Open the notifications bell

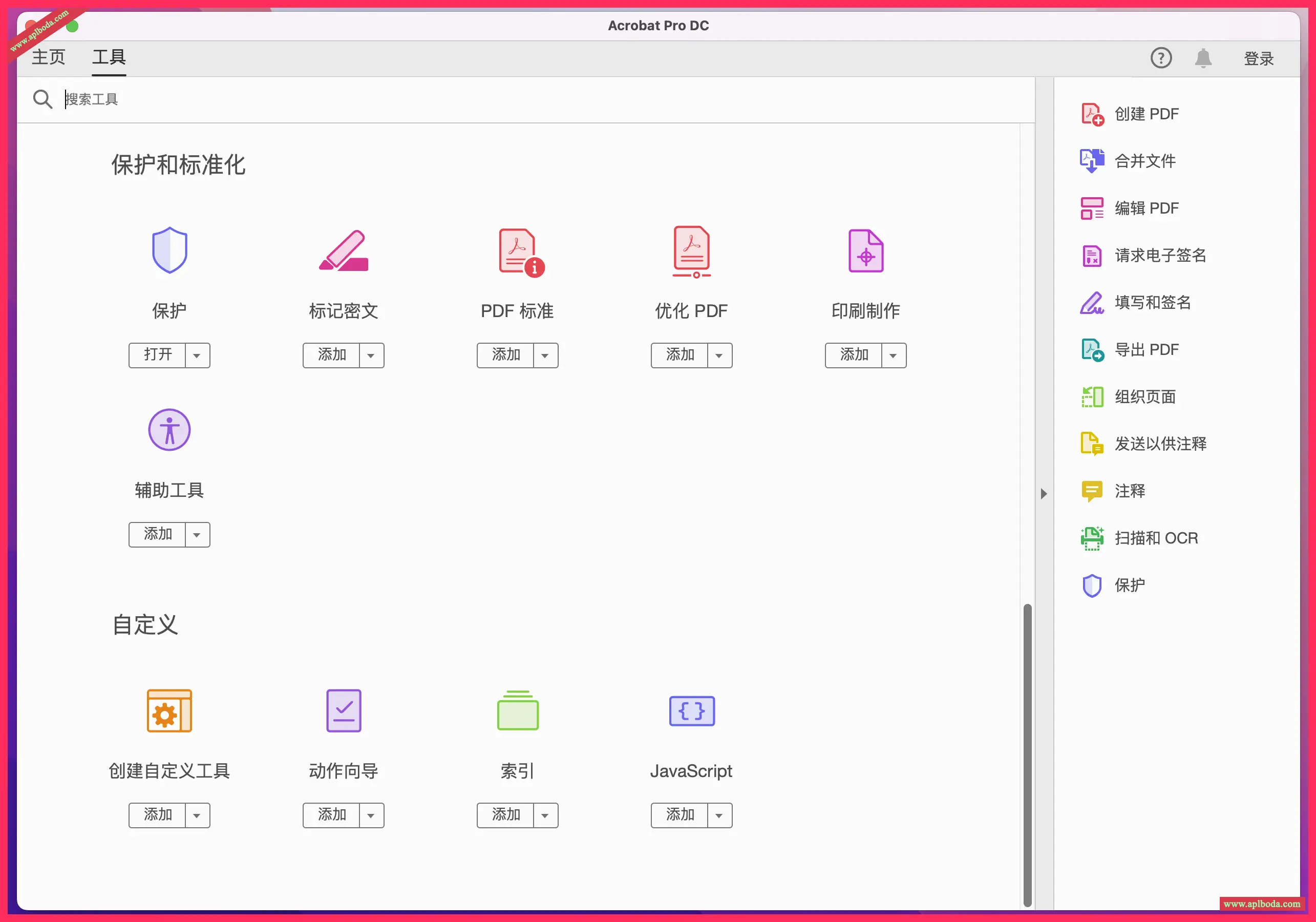[x=1203, y=58]
